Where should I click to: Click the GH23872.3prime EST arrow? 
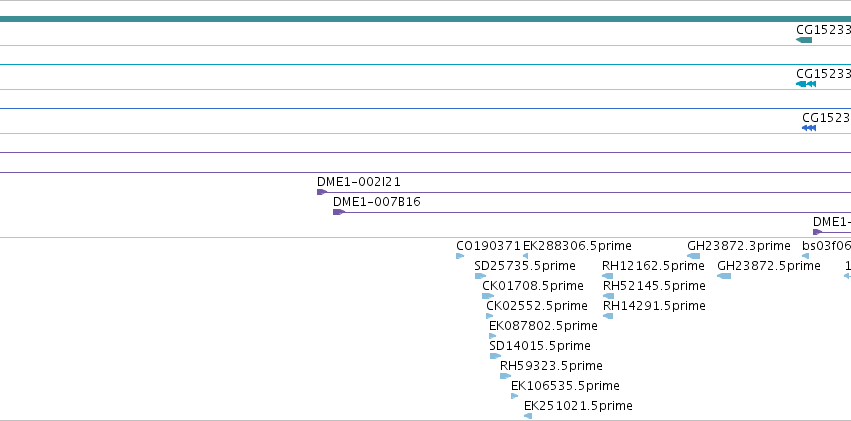[x=694, y=256]
